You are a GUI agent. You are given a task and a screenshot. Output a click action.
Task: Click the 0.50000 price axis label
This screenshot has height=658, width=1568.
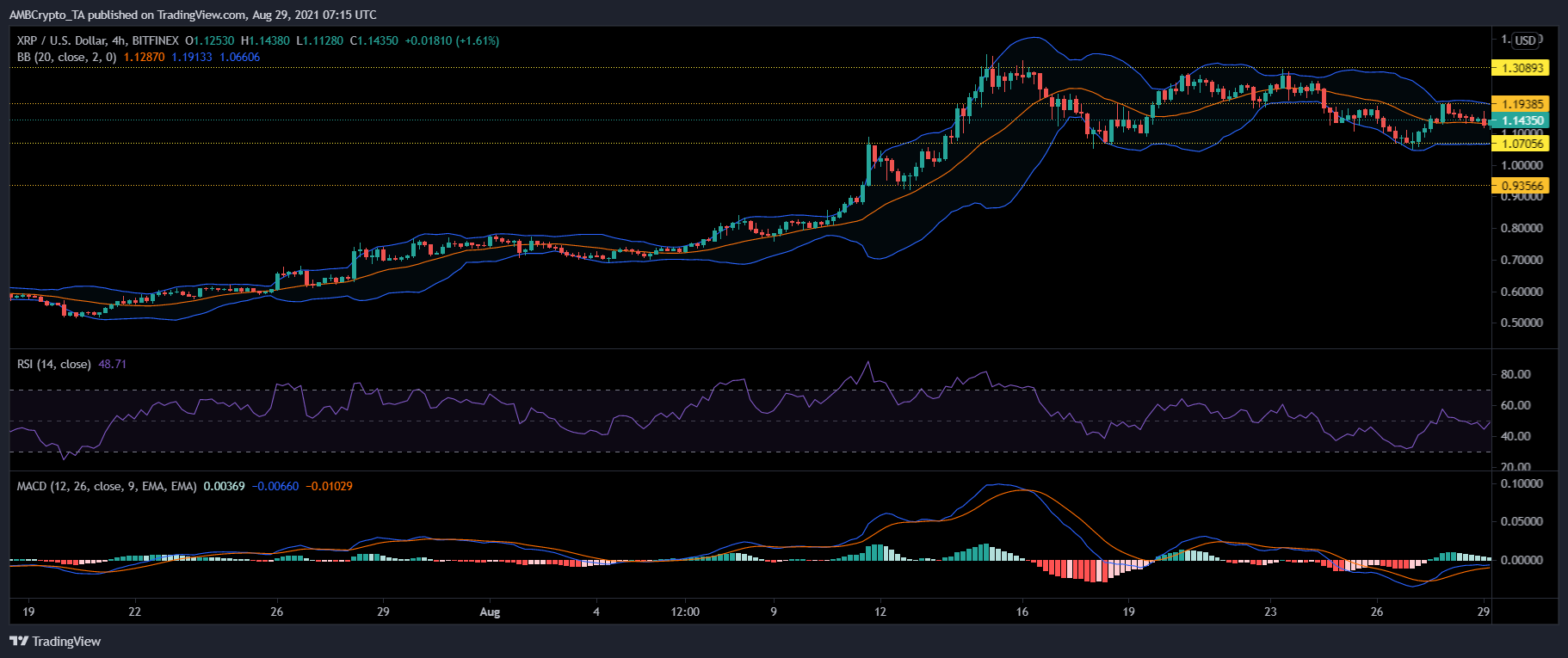(1522, 323)
